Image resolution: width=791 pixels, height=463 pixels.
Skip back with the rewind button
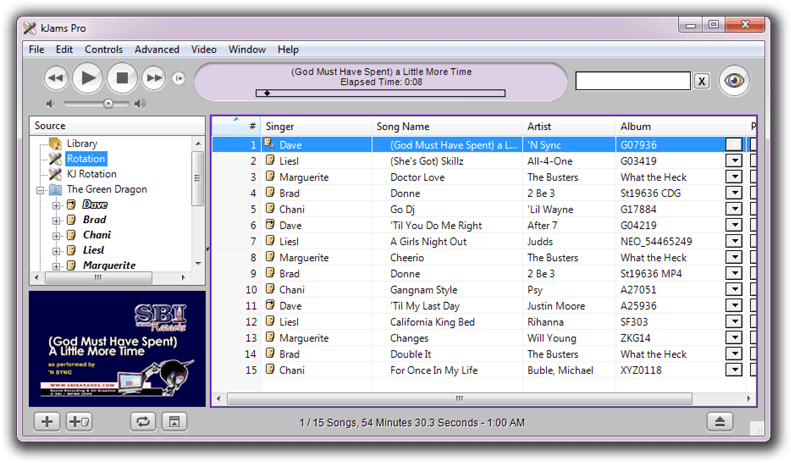tap(56, 77)
